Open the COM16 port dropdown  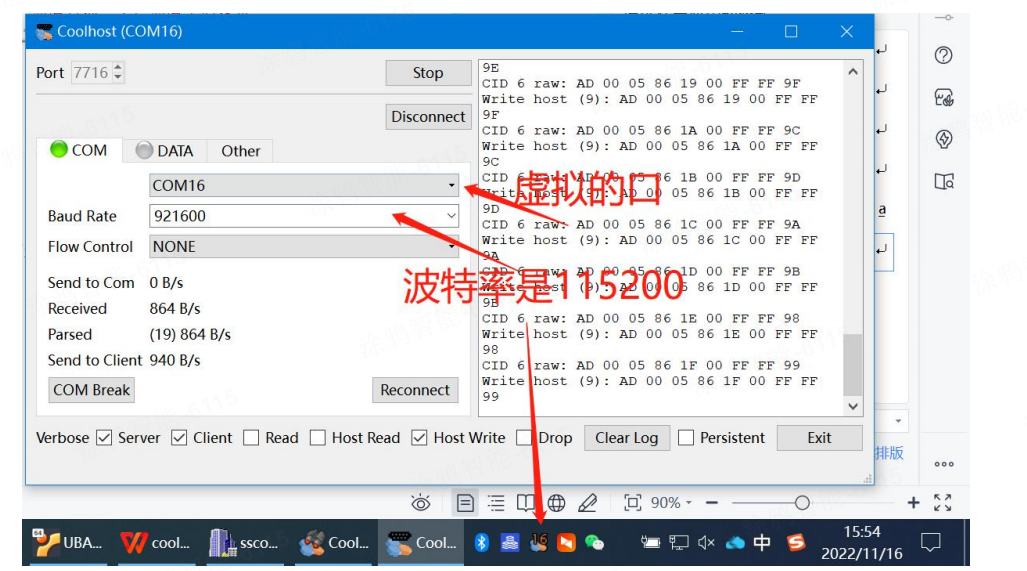(x=304, y=185)
